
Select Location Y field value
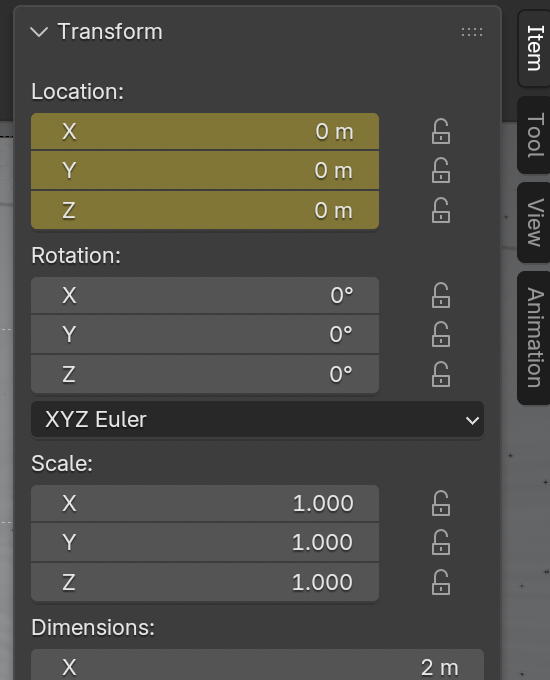pos(205,170)
